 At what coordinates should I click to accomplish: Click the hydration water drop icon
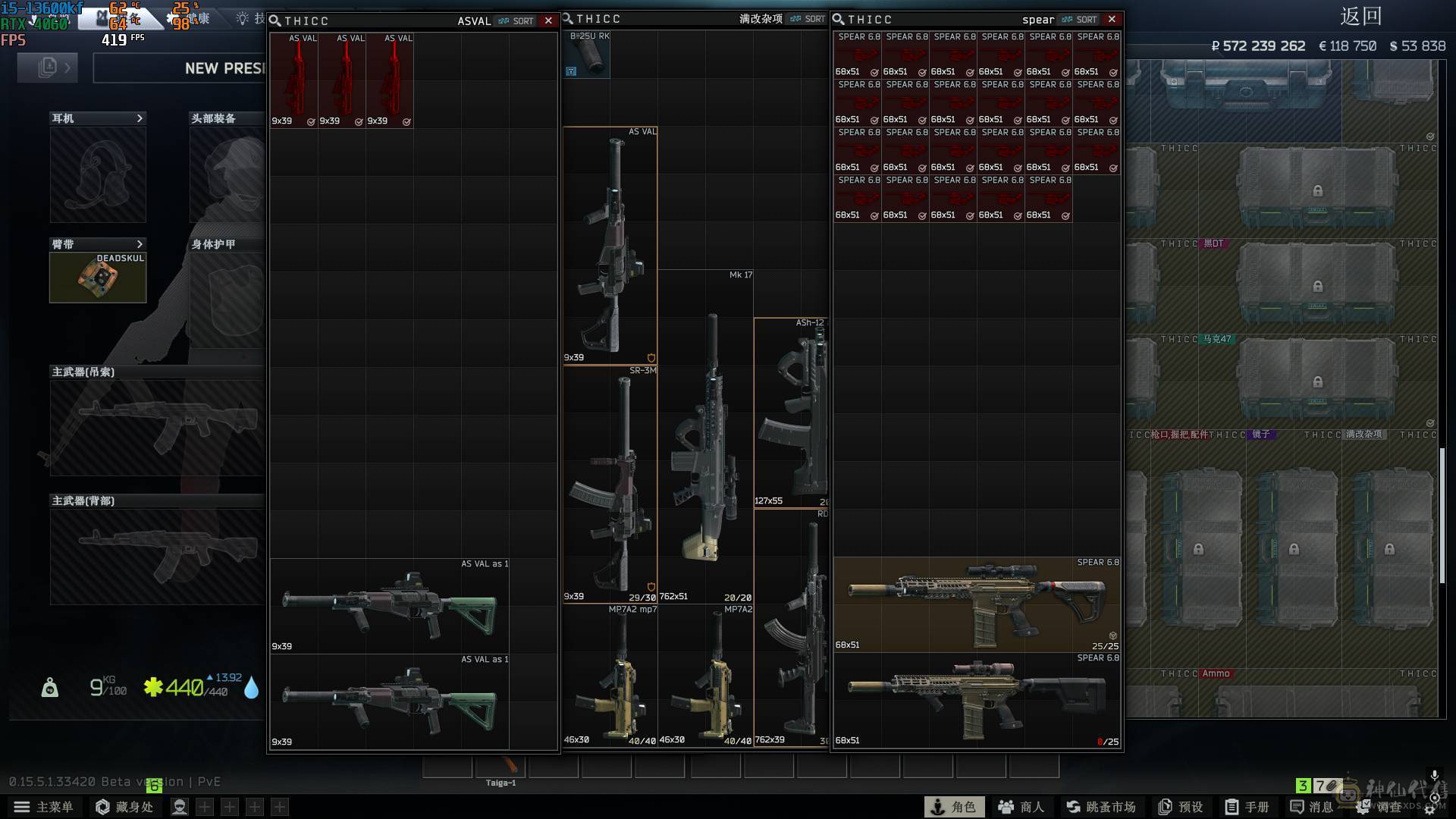pos(251,688)
